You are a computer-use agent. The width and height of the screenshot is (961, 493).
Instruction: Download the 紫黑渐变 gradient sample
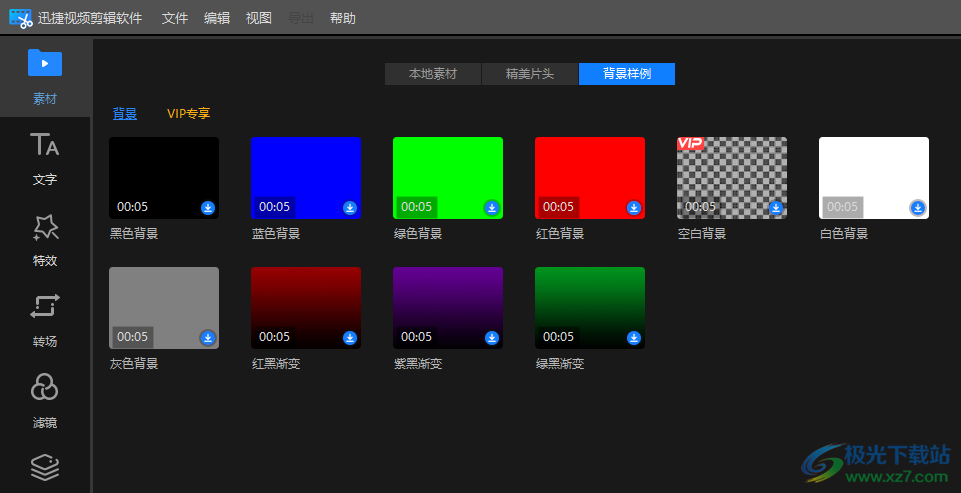pyautogui.click(x=492, y=338)
